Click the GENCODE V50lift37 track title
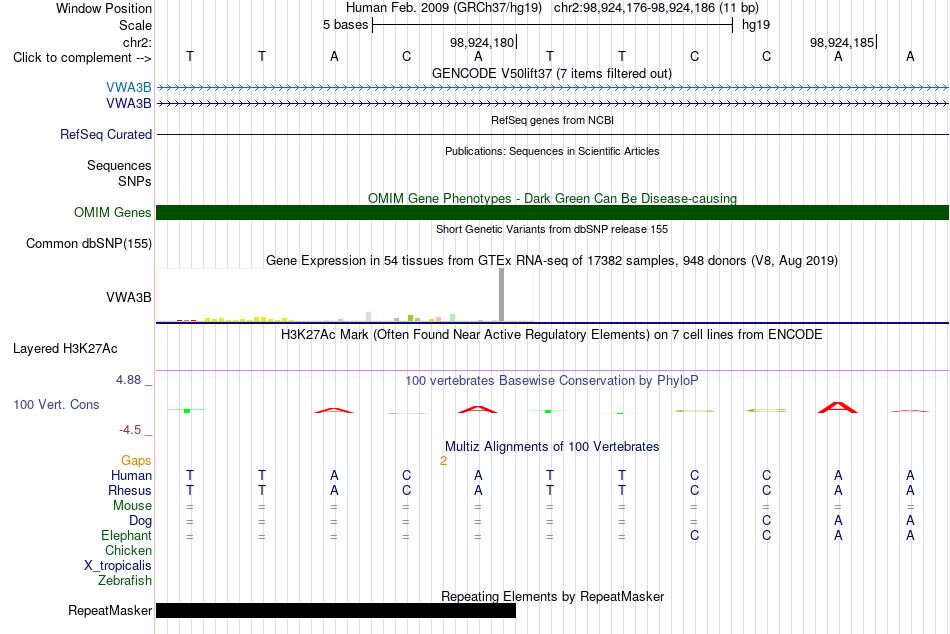The image size is (950, 634). (552, 73)
